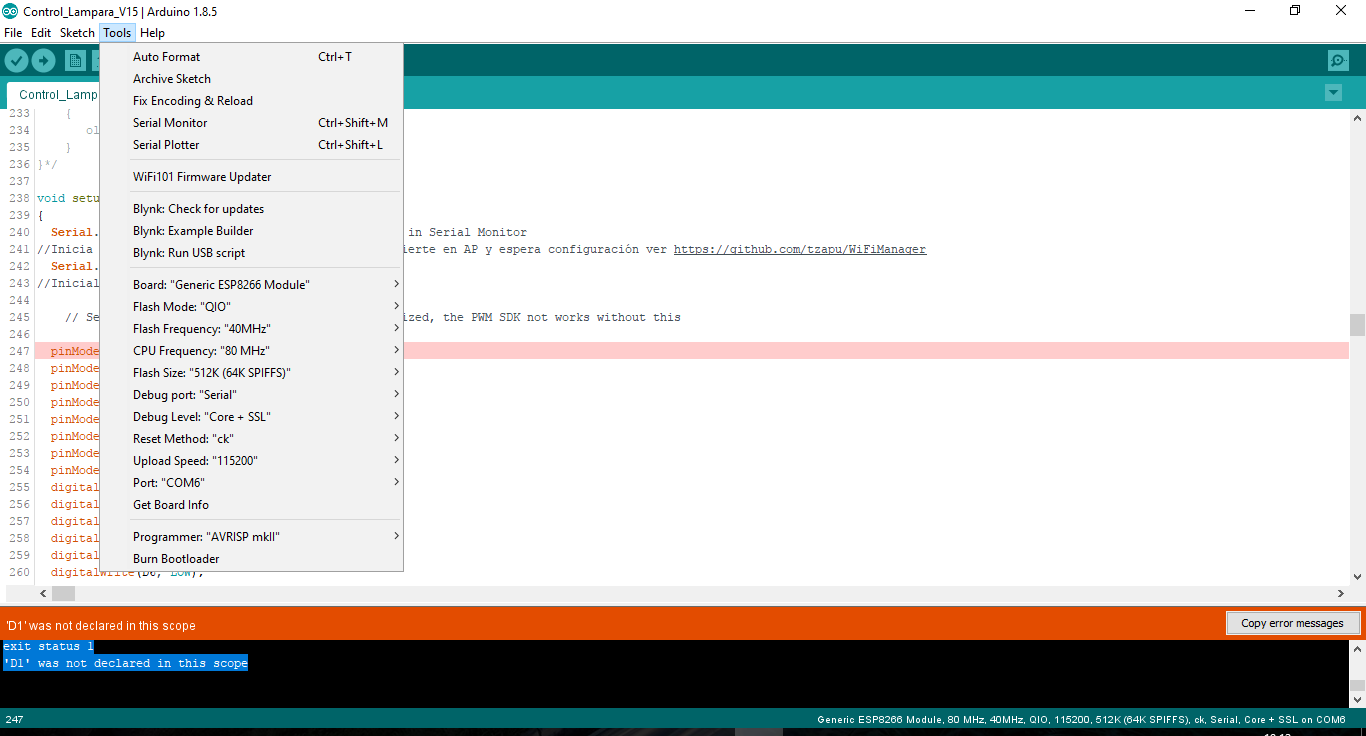Click 'exit status 1' console text
The image size is (1366, 736).
48,646
